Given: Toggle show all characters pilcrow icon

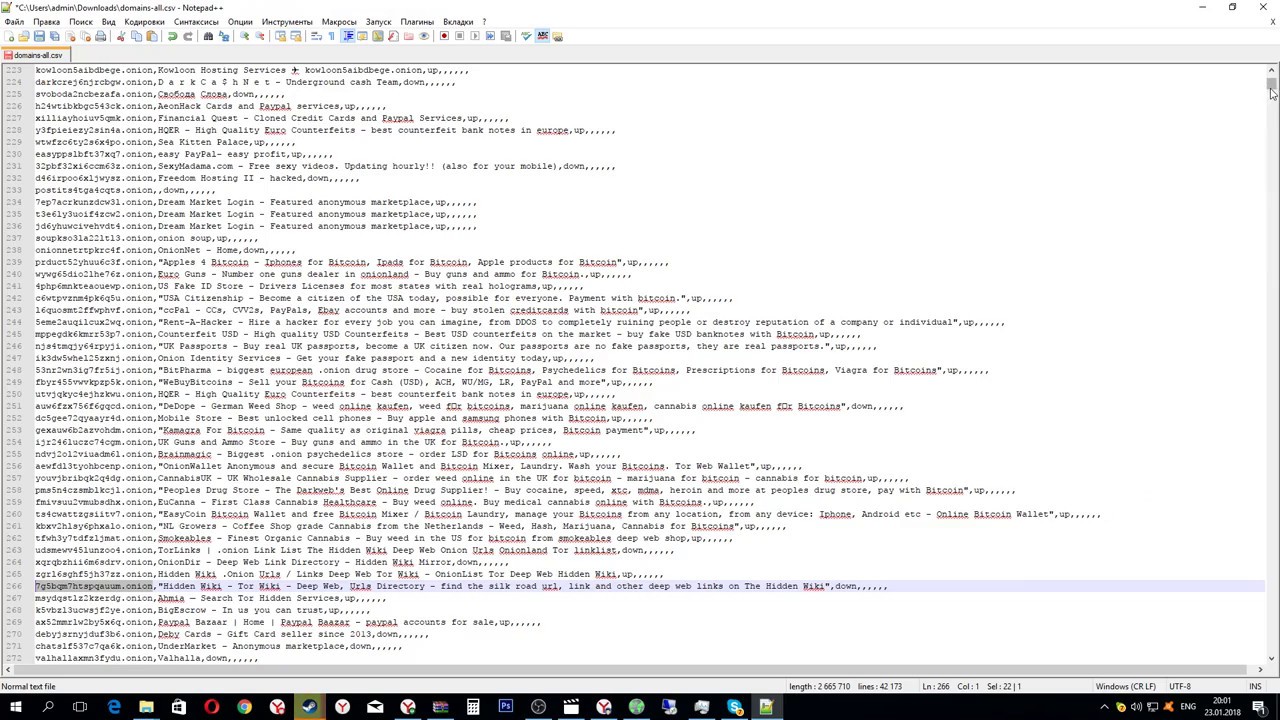Looking at the screenshot, I should (331, 36).
